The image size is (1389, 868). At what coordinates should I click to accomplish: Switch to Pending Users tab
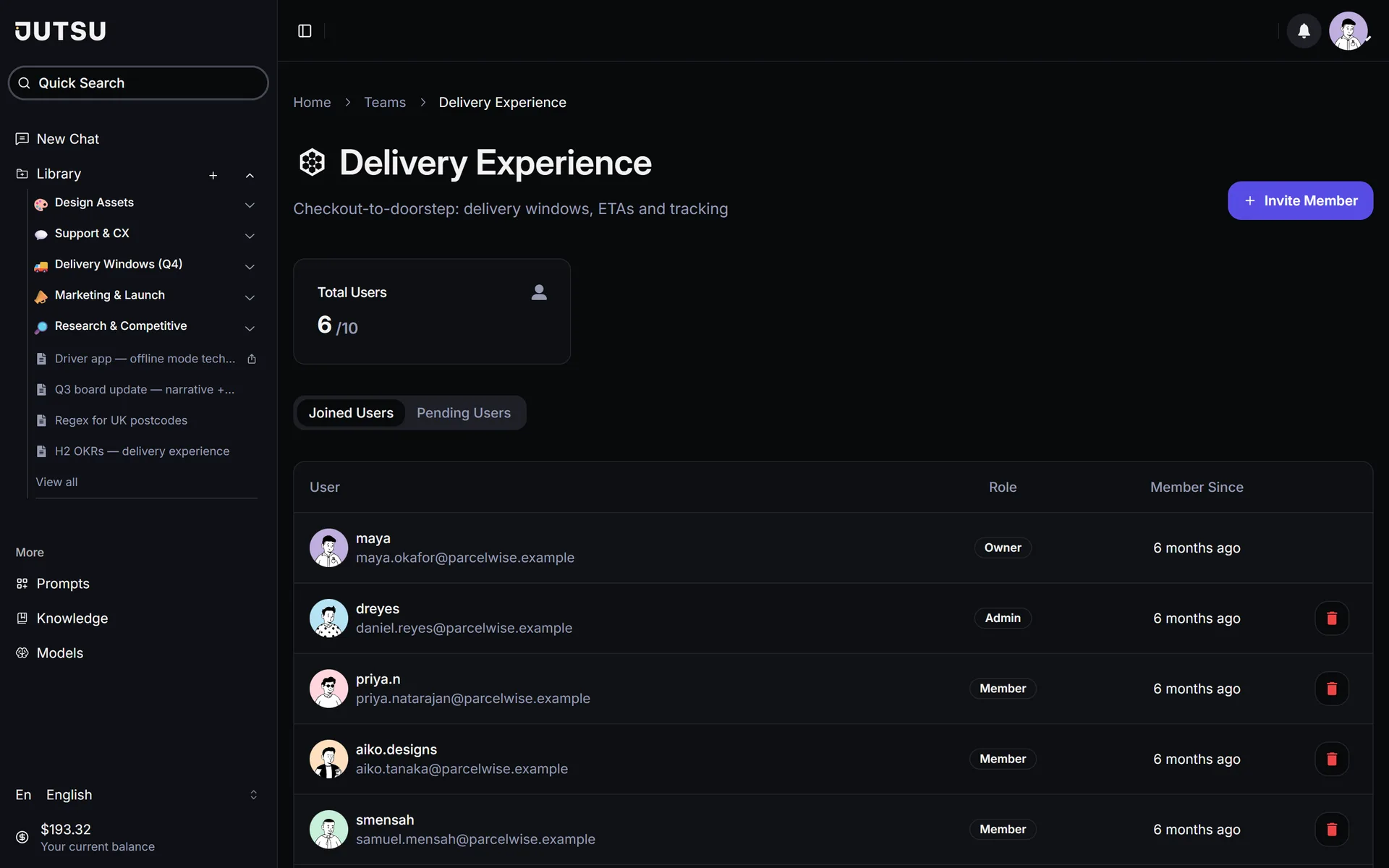tap(464, 413)
